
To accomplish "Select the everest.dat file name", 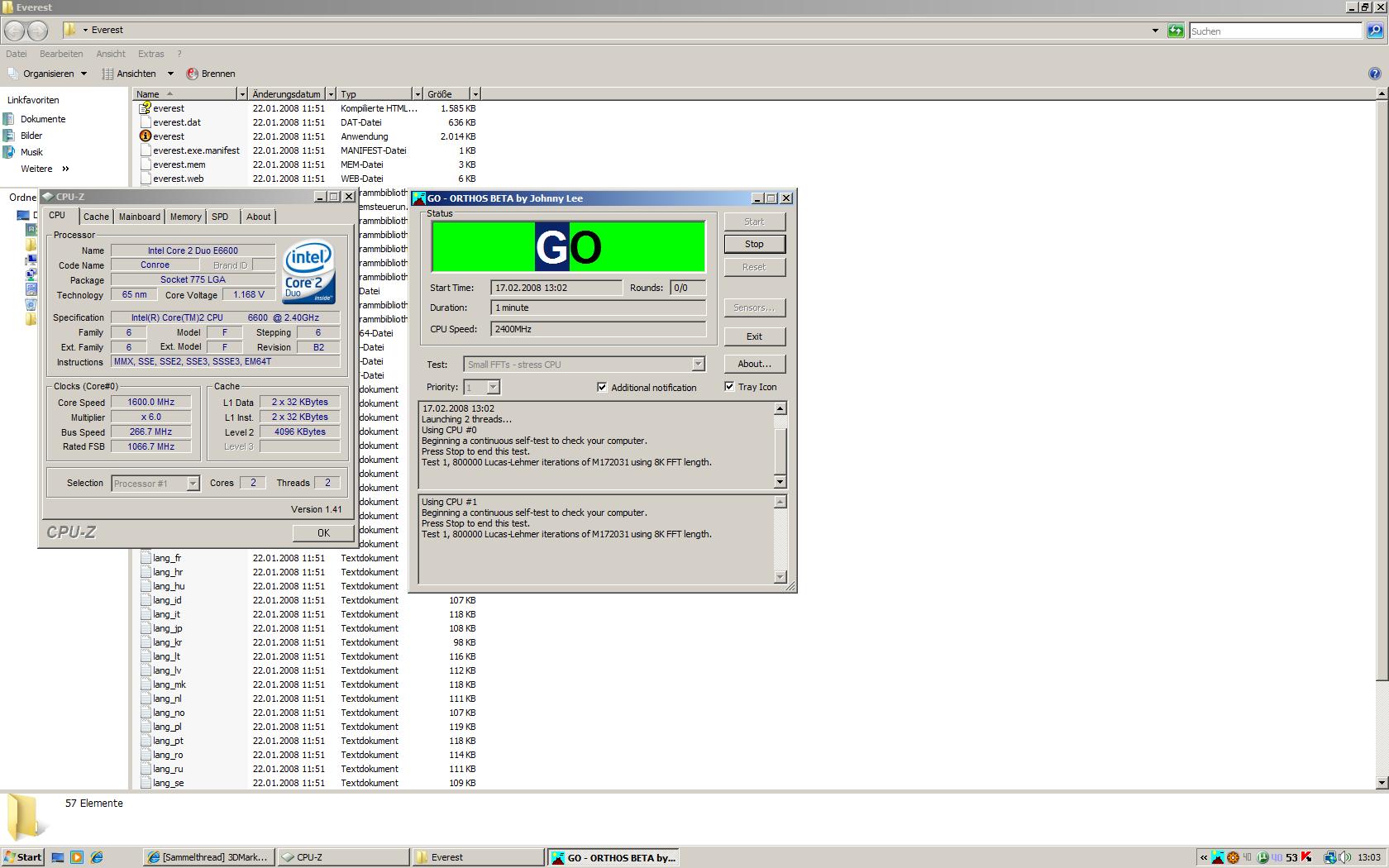I will click(177, 122).
